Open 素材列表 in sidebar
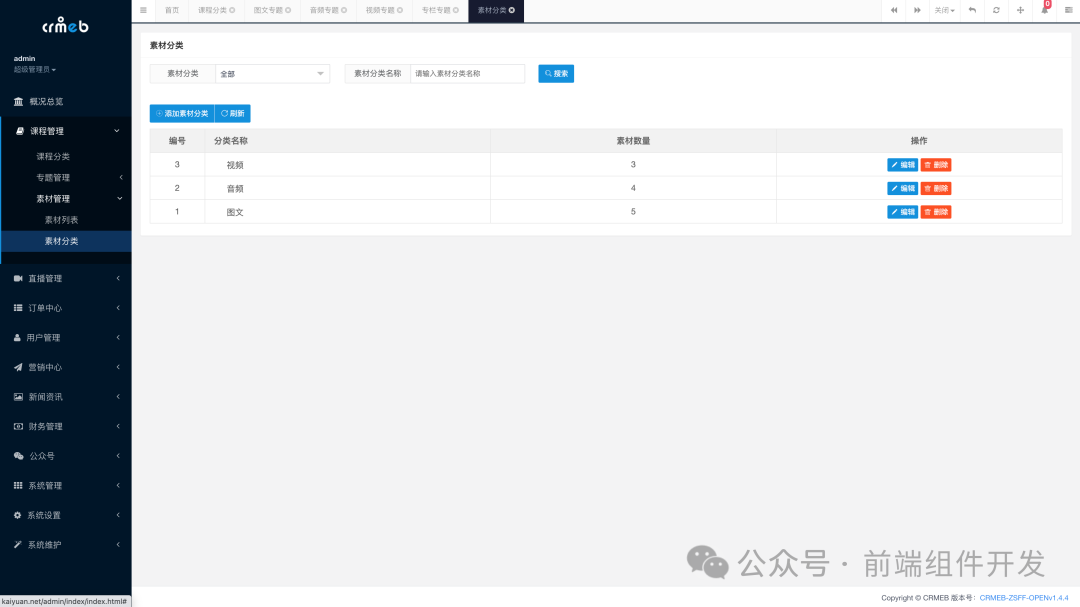 pos(61,220)
